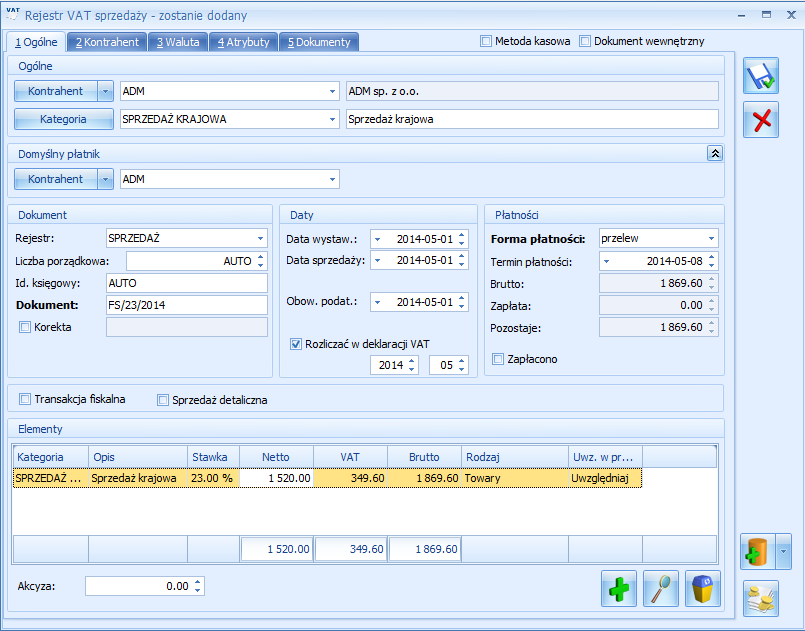Image resolution: width=805 pixels, height=631 pixels.
Task: Uncheck Rozliczać w deklaracji VAT
Action: tap(296, 344)
